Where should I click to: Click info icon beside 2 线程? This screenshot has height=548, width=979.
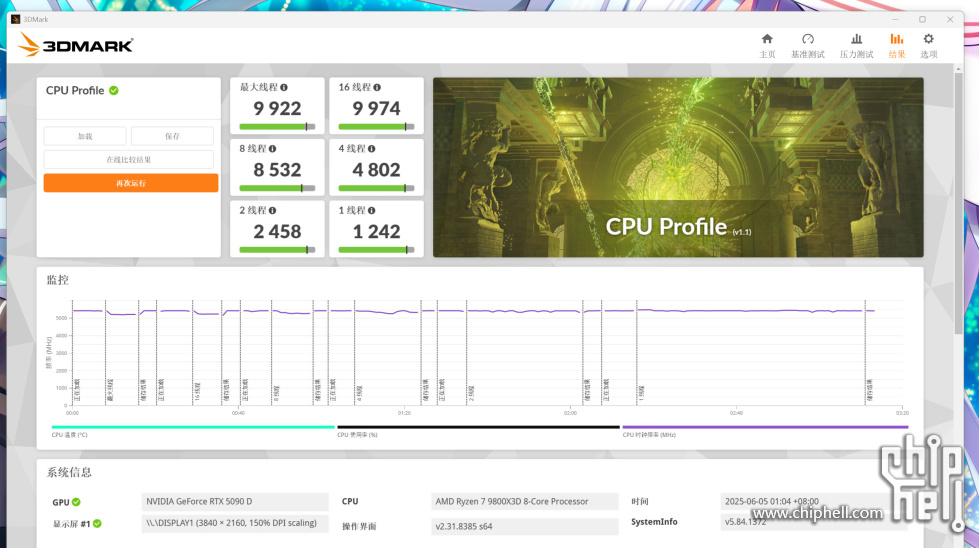tap(272, 210)
